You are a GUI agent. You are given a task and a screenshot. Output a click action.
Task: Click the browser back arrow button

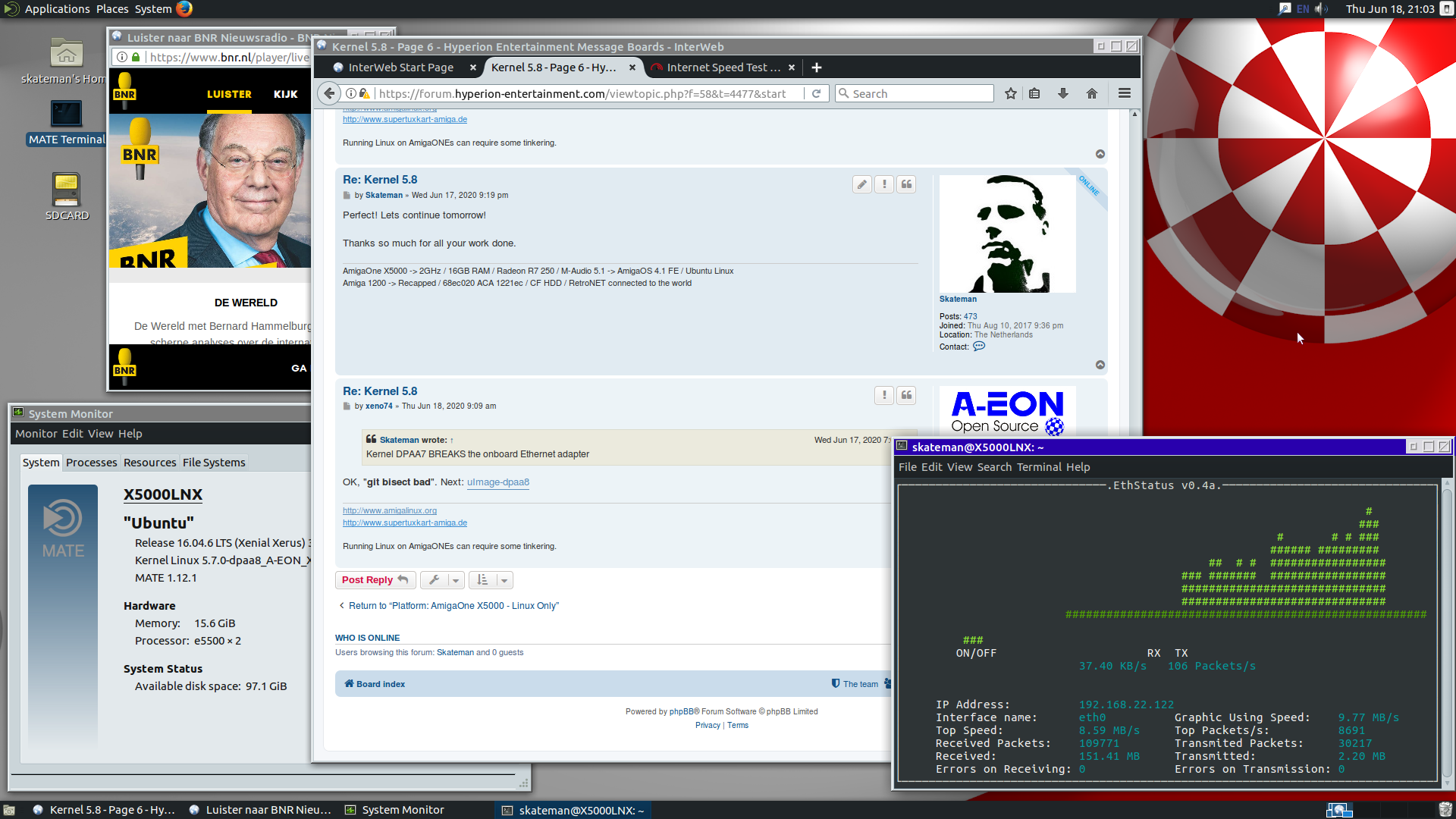coord(328,93)
